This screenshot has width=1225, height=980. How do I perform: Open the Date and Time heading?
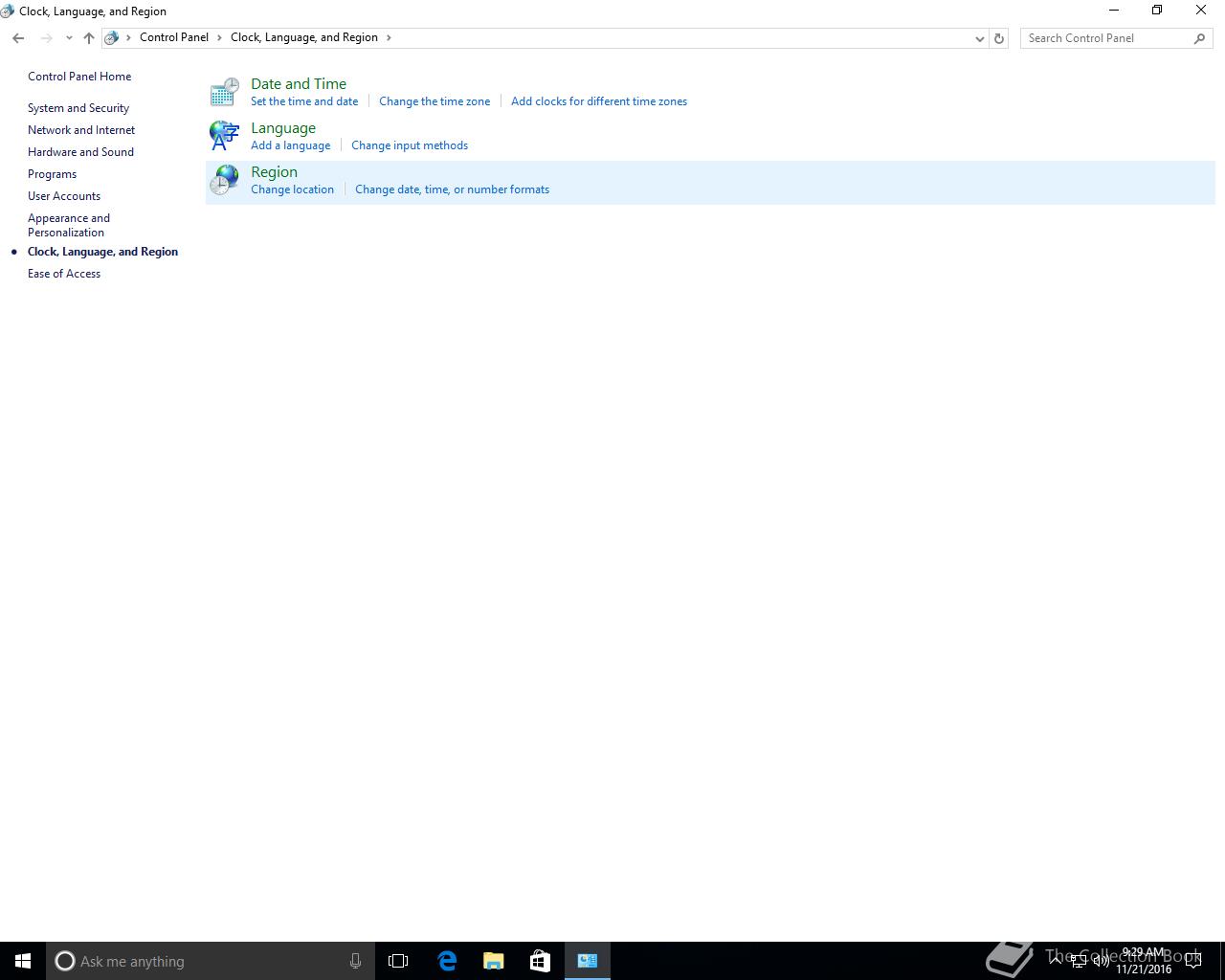pos(299,84)
